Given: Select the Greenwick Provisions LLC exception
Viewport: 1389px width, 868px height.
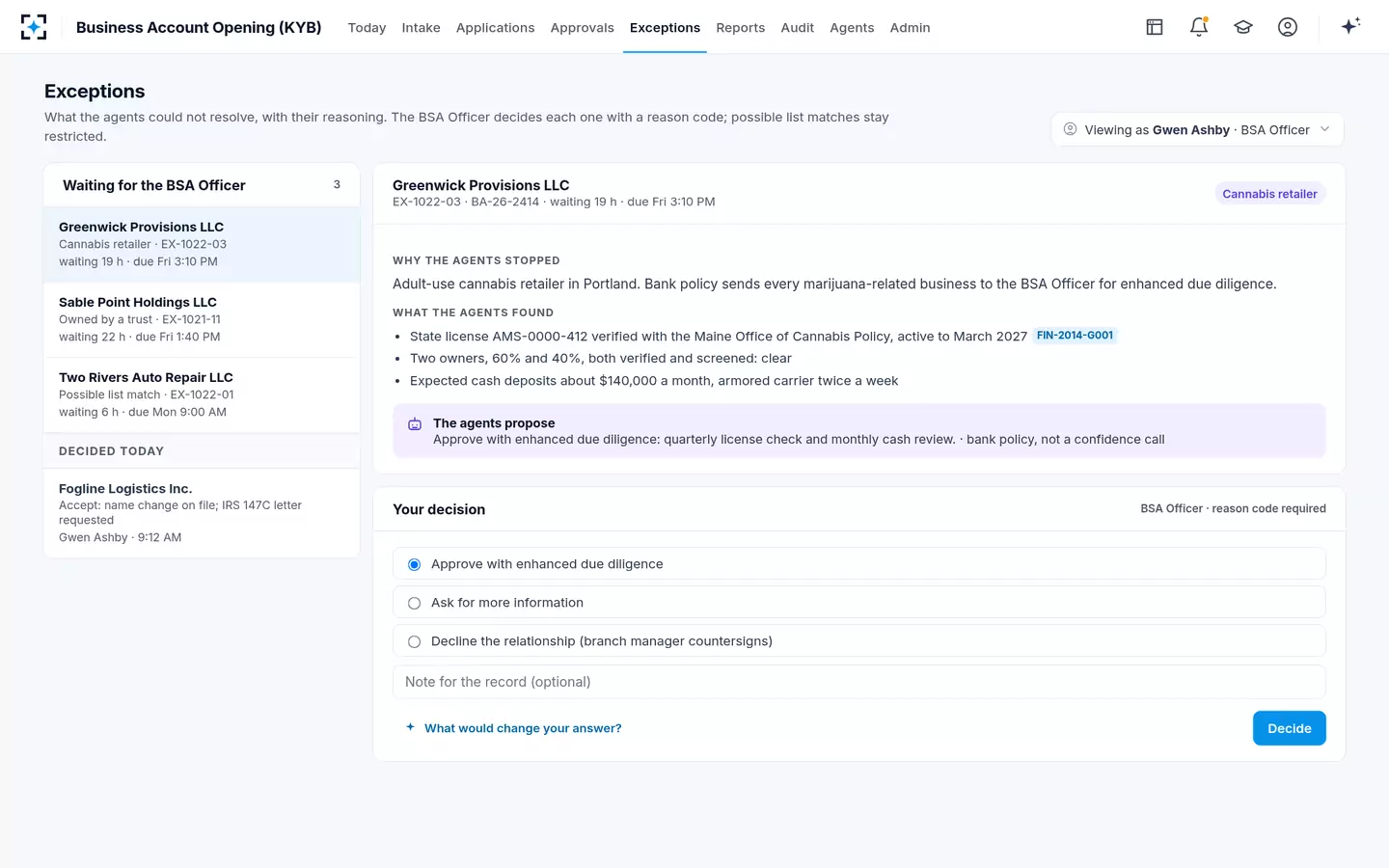Looking at the screenshot, I should [202, 244].
